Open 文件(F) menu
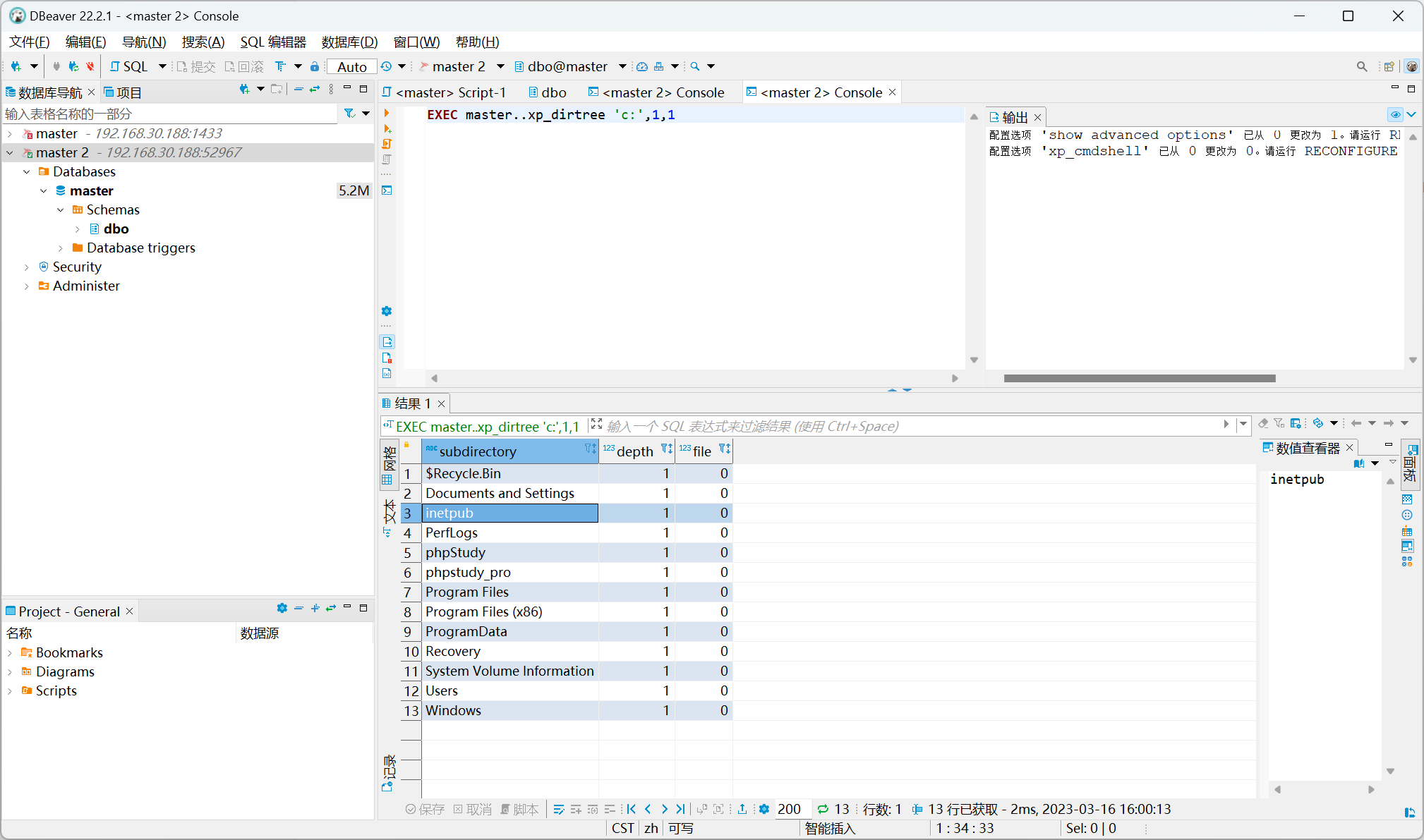The width and height of the screenshot is (1424, 840). pyautogui.click(x=29, y=42)
